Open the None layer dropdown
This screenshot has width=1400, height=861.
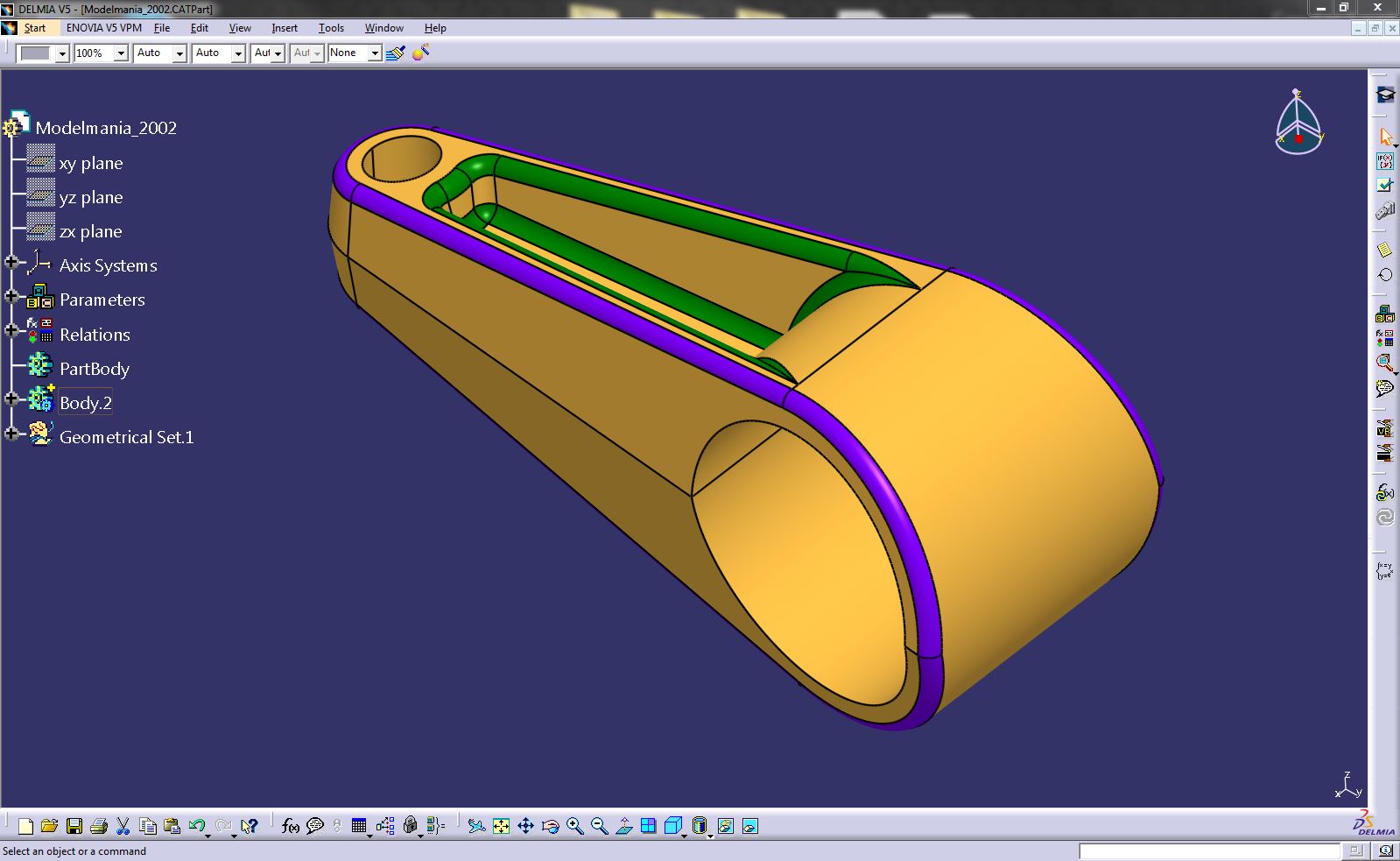[375, 53]
